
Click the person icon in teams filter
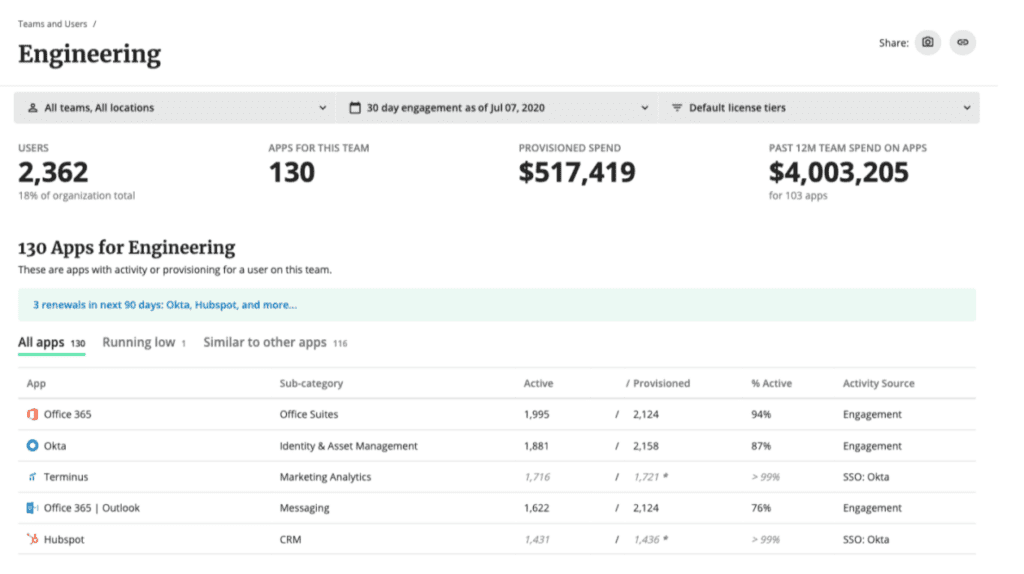[x=33, y=108]
